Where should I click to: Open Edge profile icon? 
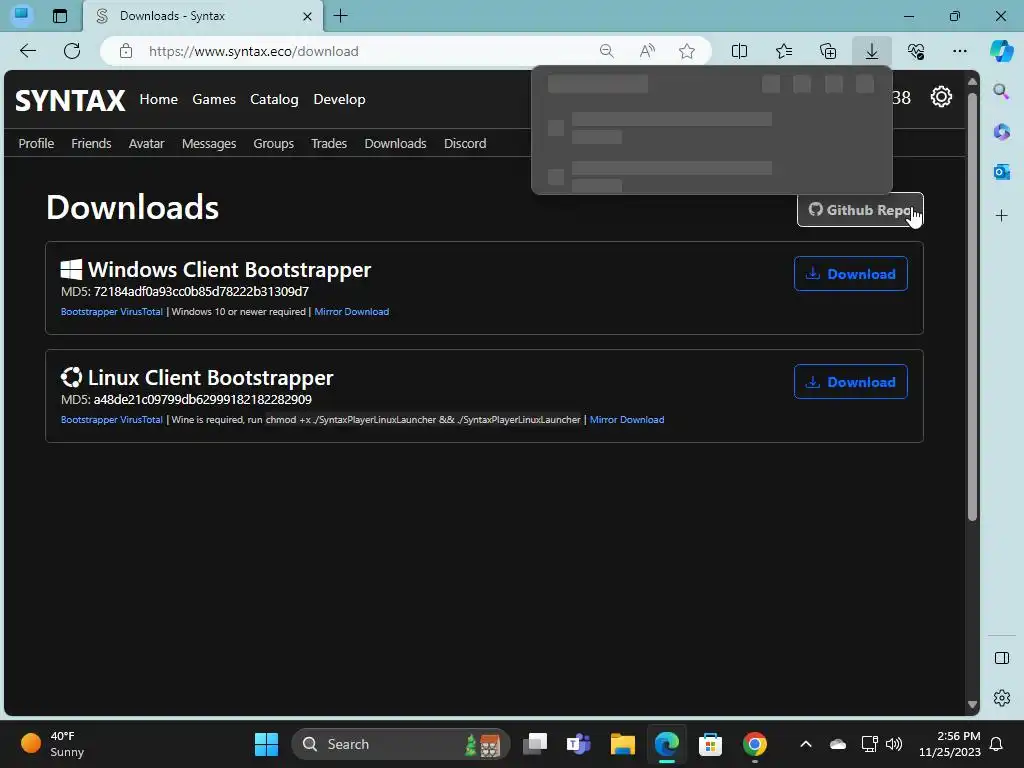[x=22, y=15]
